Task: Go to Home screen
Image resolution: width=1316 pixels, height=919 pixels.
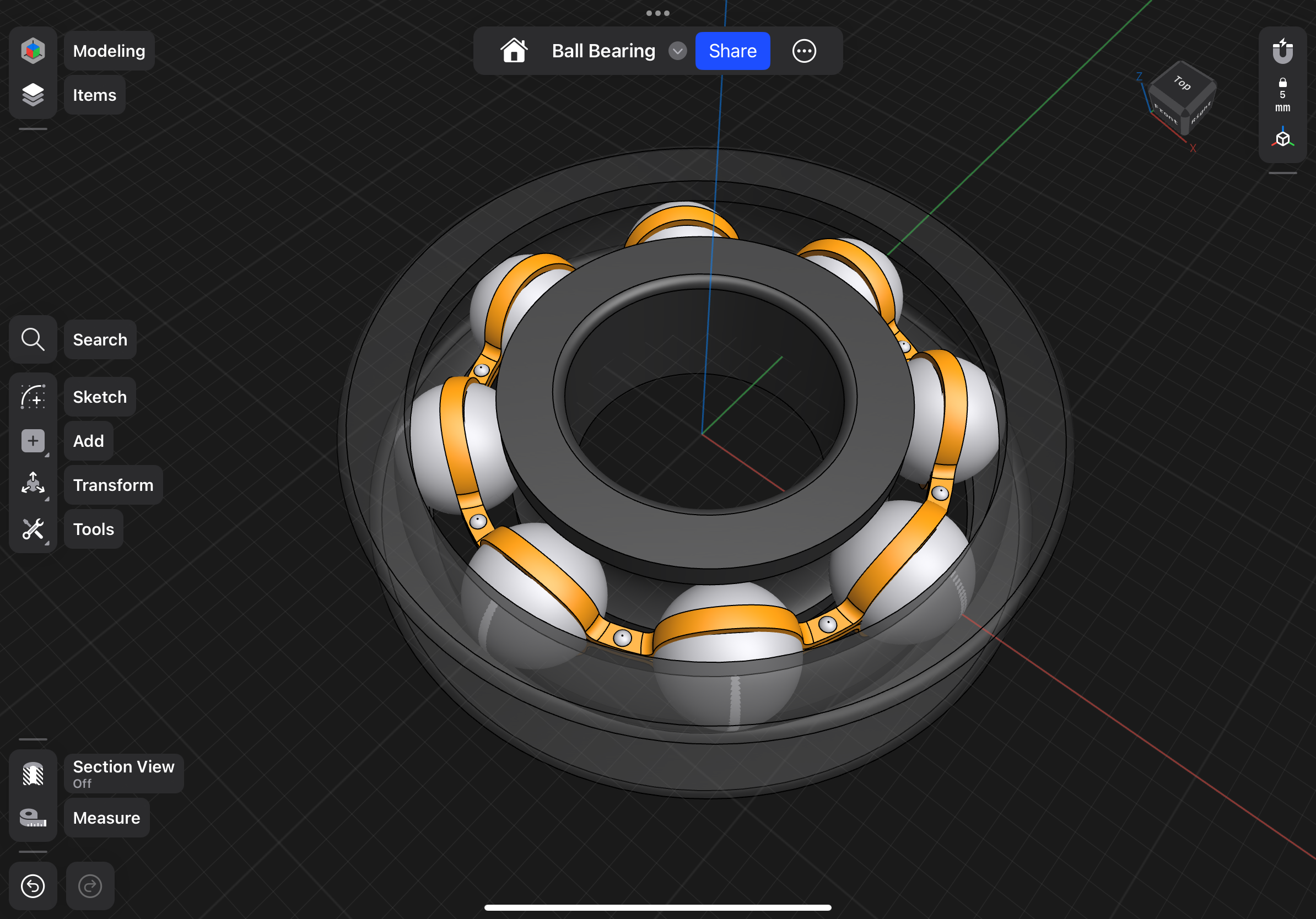Action: pyautogui.click(x=514, y=51)
